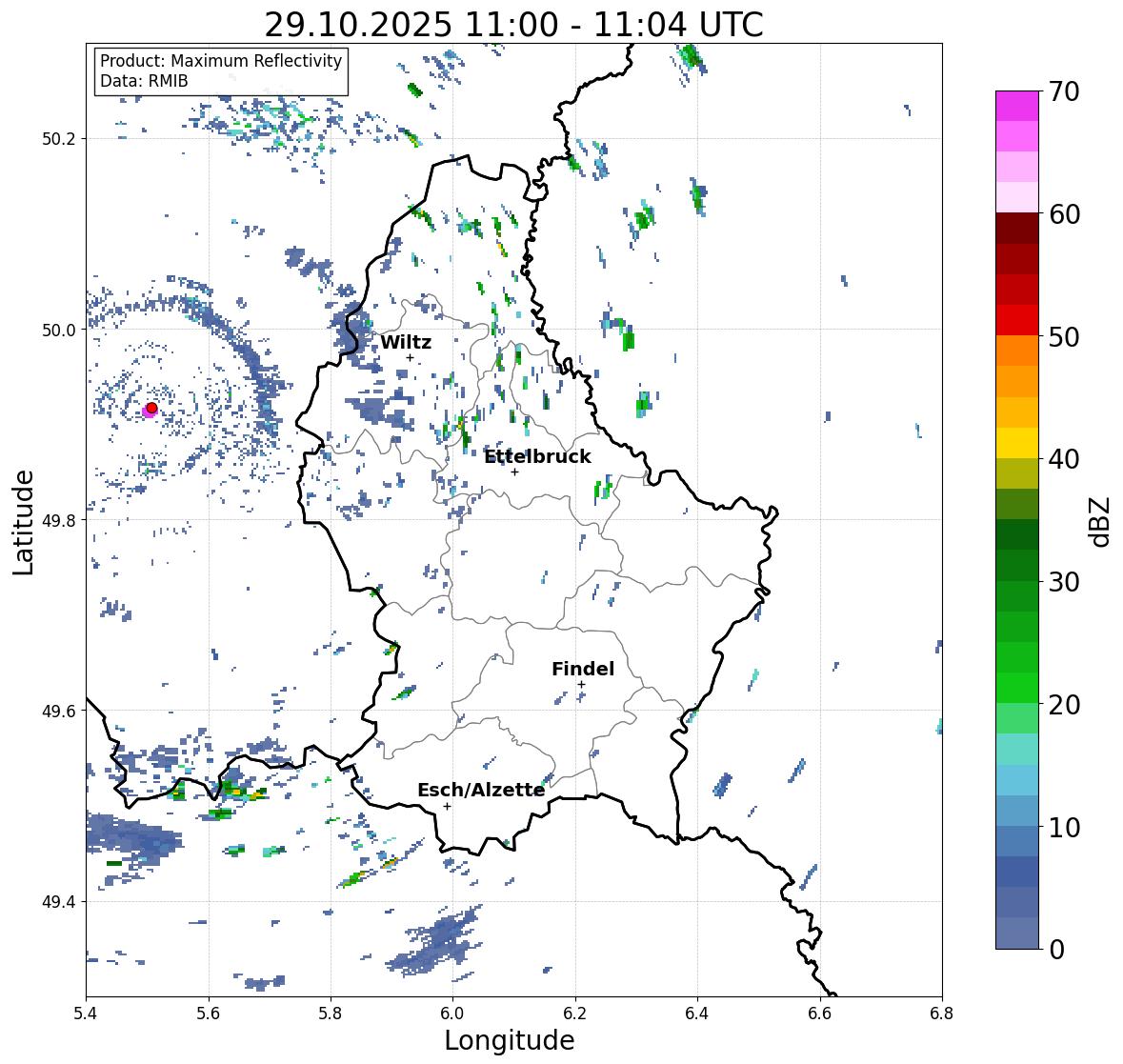This screenshot has height=1064, width=1123.
Task: Click the 49.8 latitude tick label
Action: click(x=59, y=520)
